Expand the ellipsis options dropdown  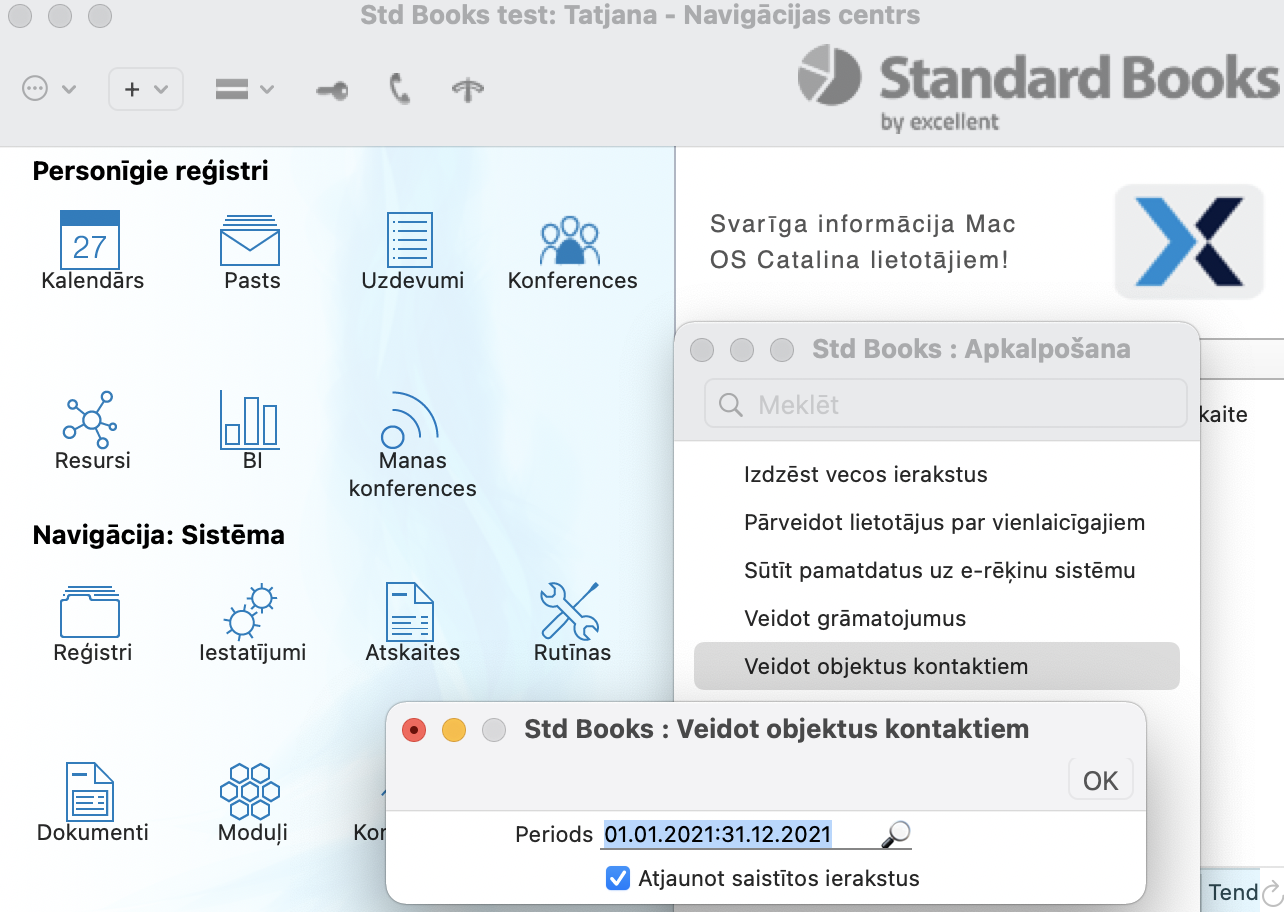pyautogui.click(x=49, y=89)
